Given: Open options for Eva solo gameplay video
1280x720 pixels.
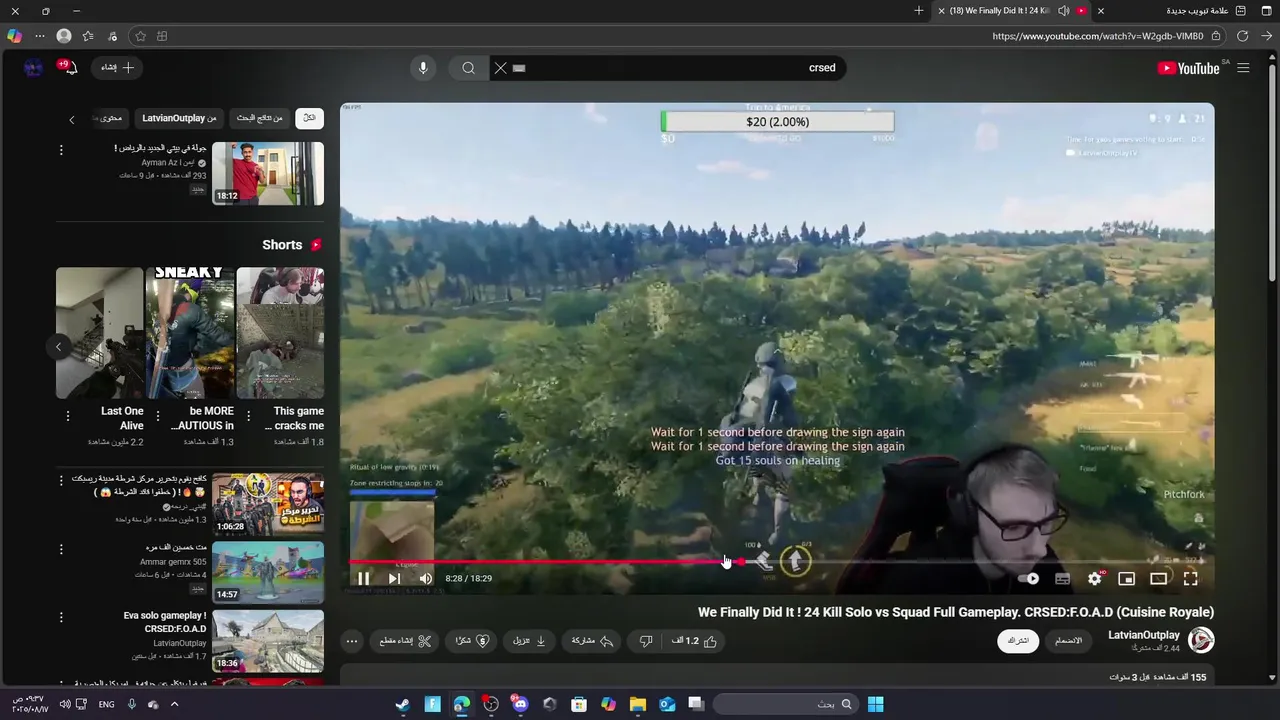Looking at the screenshot, I should [61, 617].
